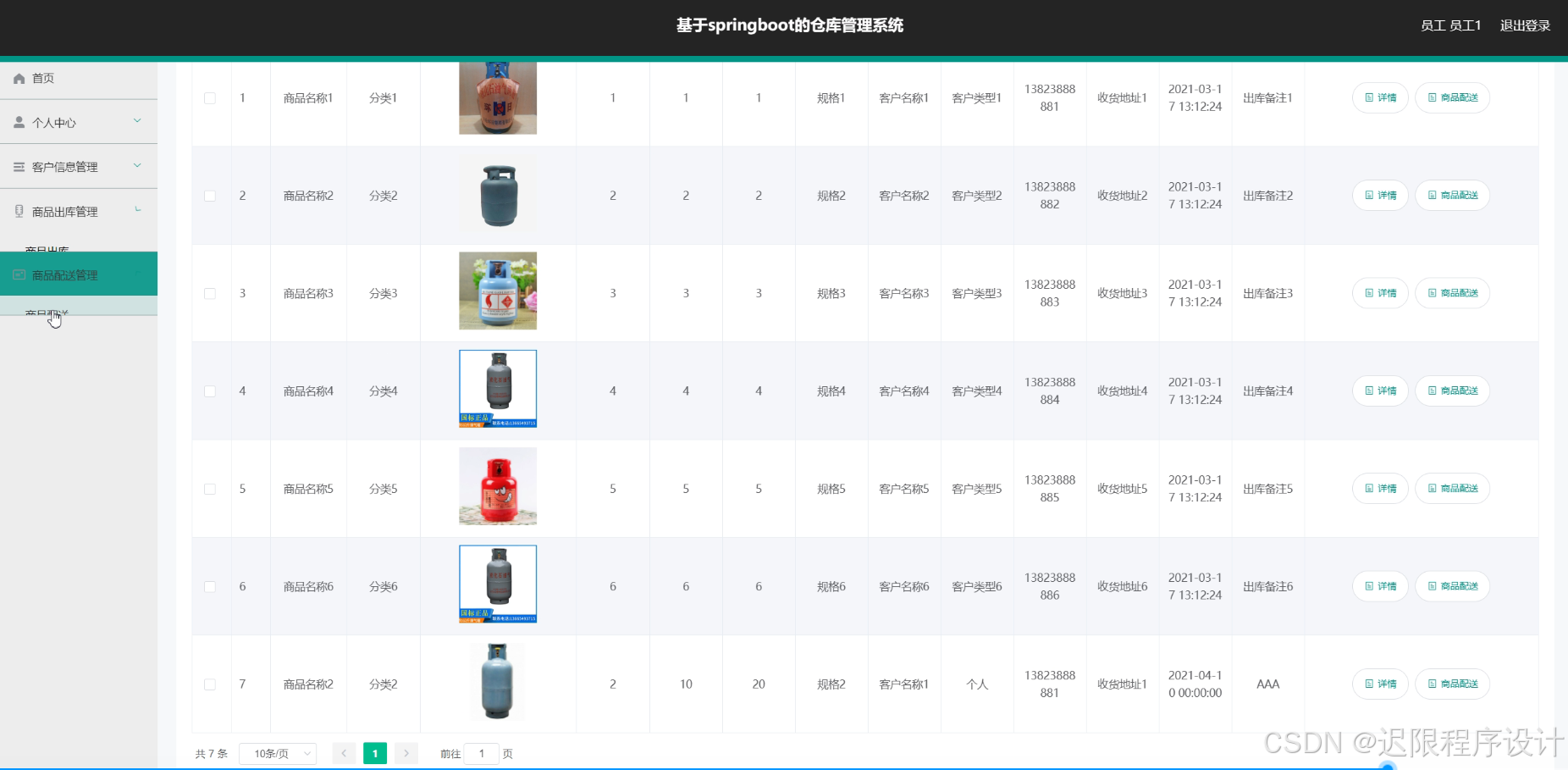
Task: Check the checkbox on the last table row
Action: 210,684
